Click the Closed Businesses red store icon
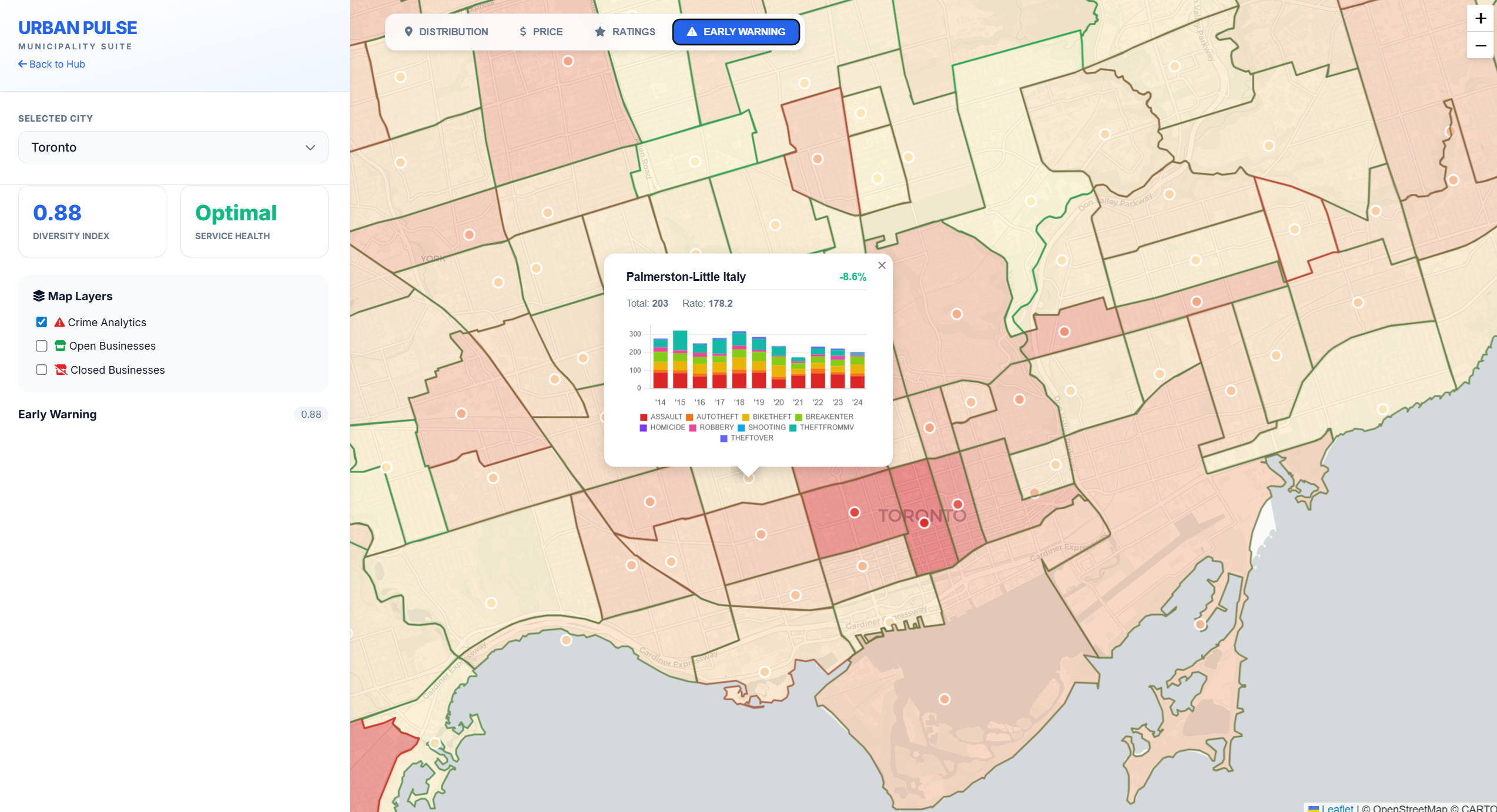1497x812 pixels. coord(60,370)
